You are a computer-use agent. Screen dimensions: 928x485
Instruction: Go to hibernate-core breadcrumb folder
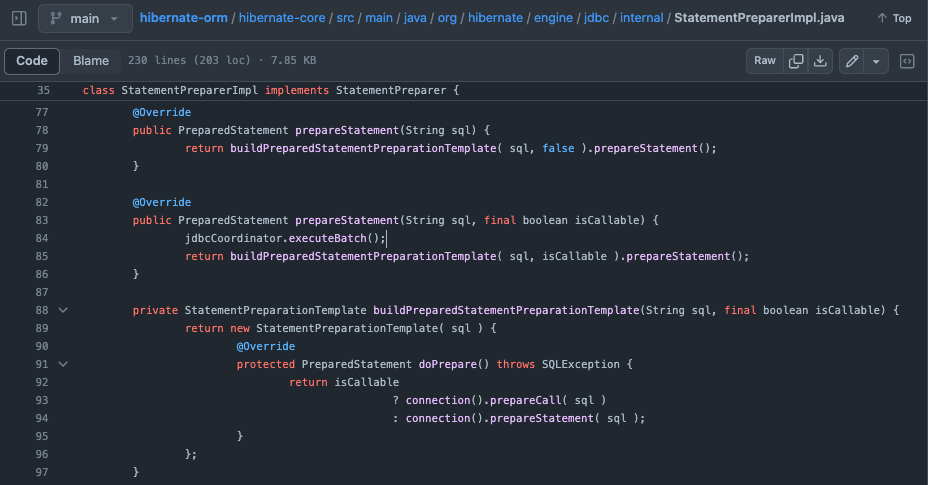tap(282, 18)
